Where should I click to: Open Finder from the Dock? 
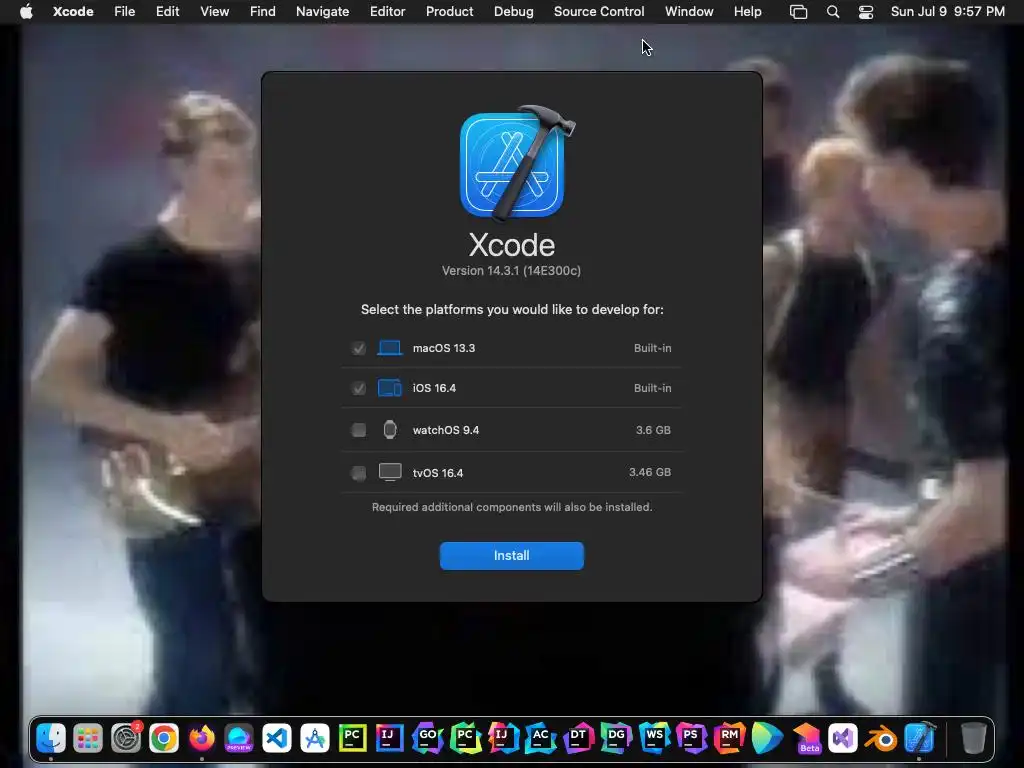coord(51,738)
